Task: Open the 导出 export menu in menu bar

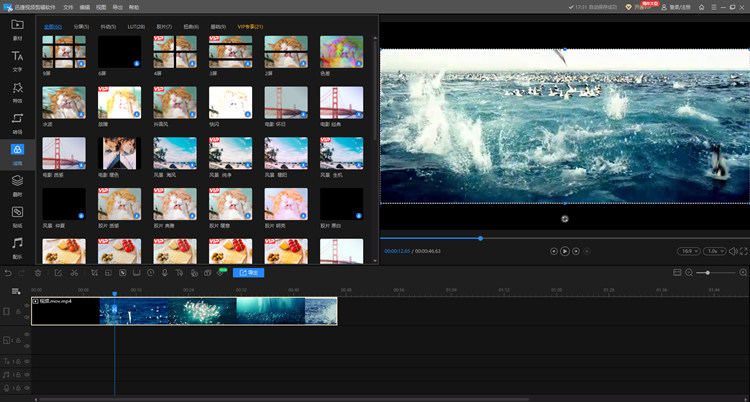Action: 117,7
